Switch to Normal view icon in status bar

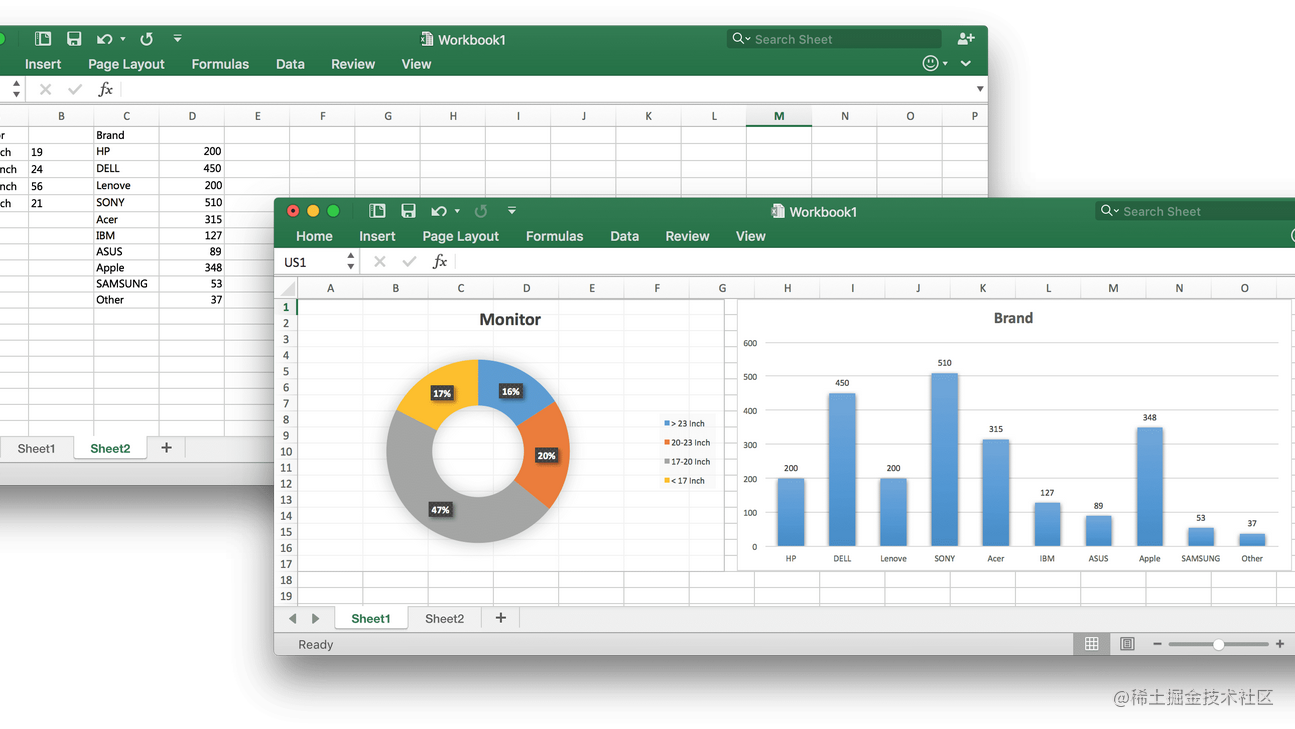pyautogui.click(x=1092, y=644)
